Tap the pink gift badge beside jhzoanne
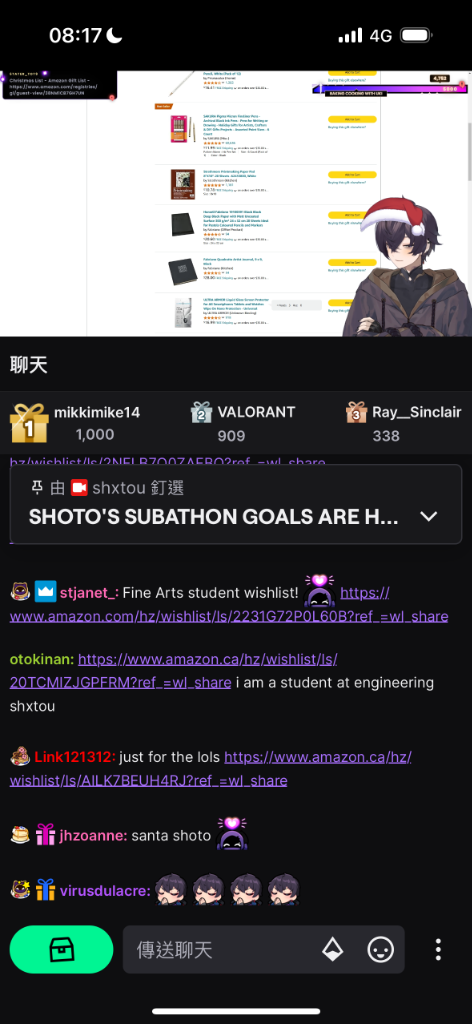The width and height of the screenshot is (472, 1024). (45, 835)
